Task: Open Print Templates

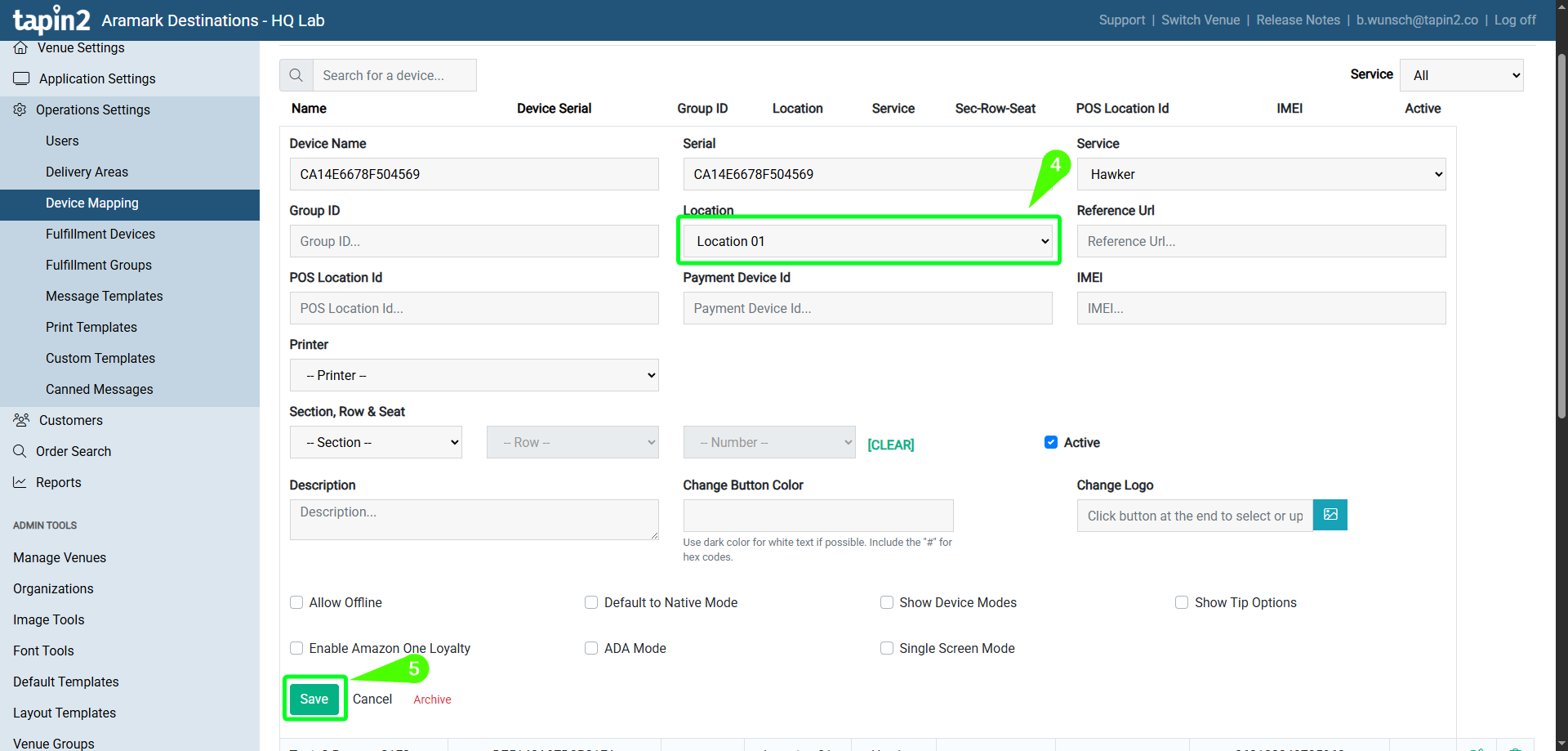Action: 91,327
